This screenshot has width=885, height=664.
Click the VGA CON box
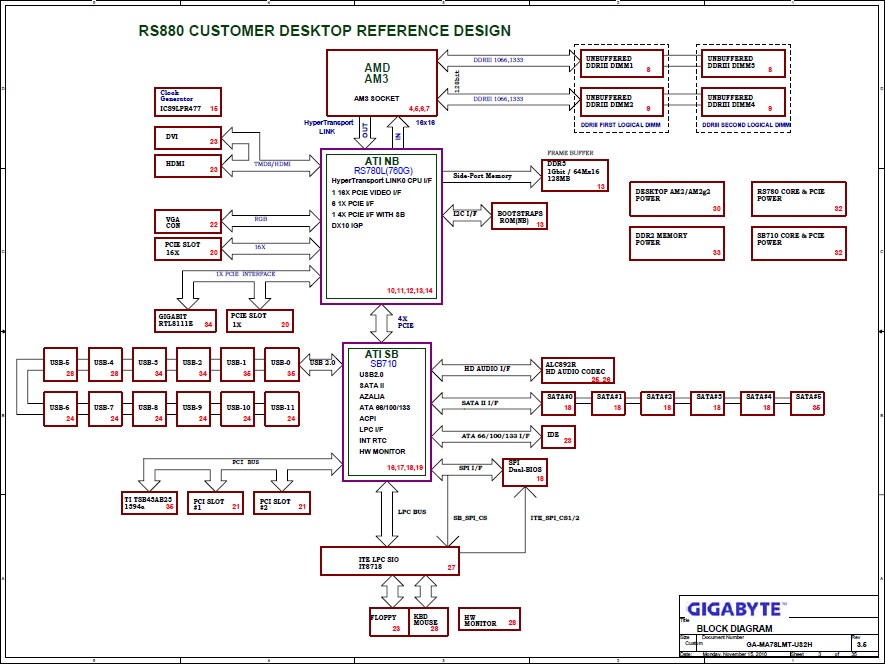pyautogui.click(x=188, y=220)
